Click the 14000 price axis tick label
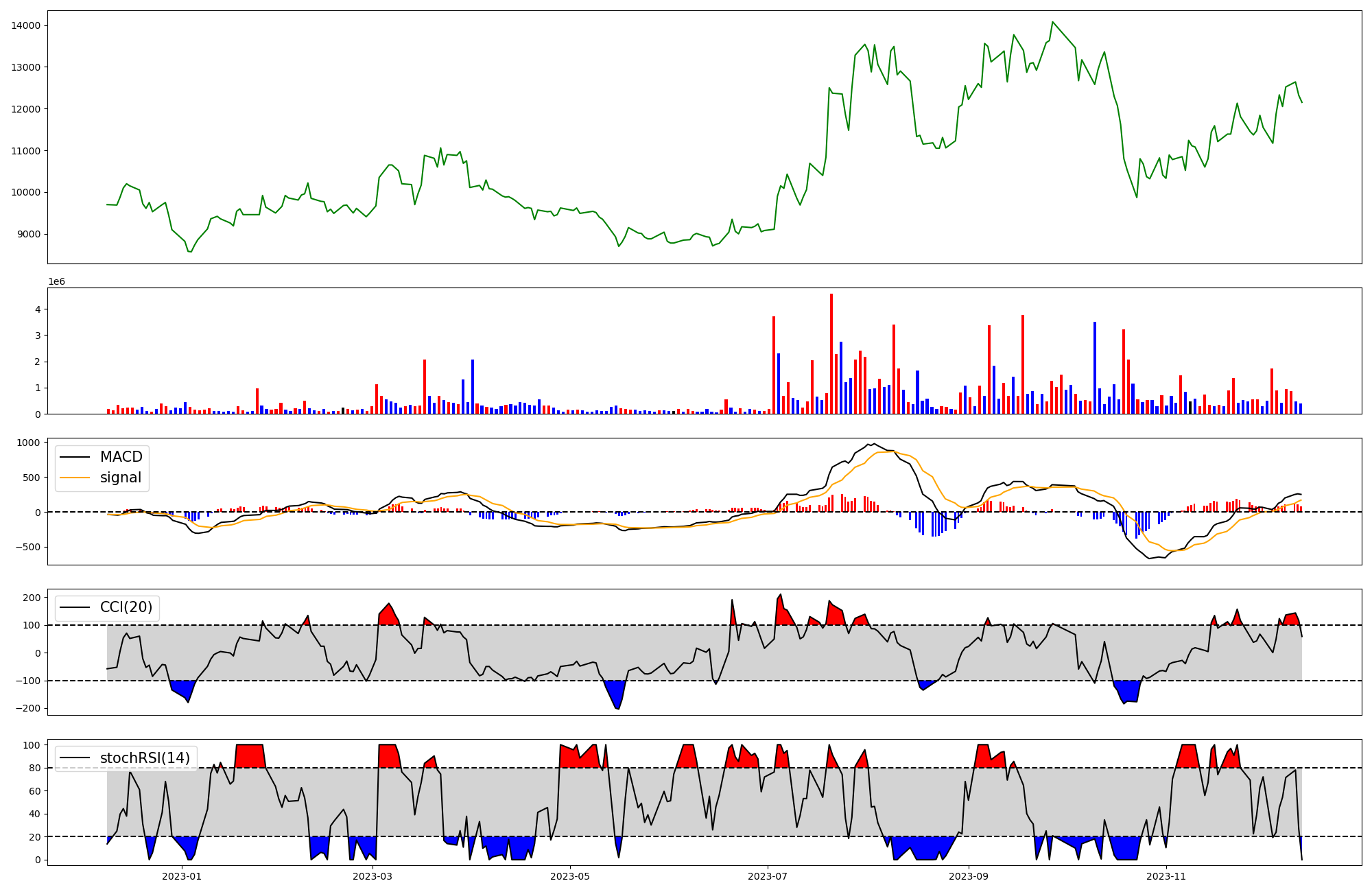 coord(26,25)
